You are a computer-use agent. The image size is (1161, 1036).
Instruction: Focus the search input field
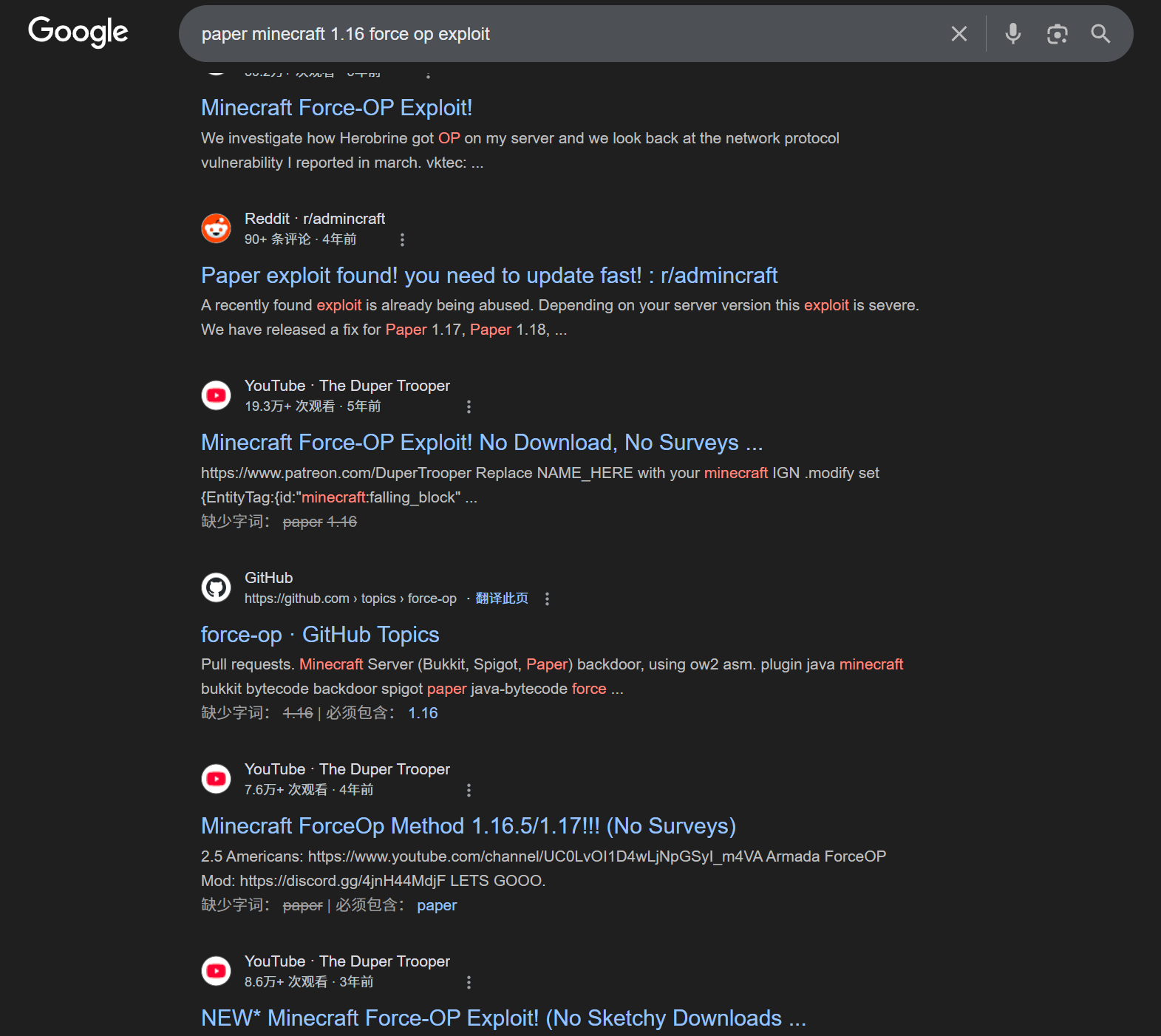562,34
